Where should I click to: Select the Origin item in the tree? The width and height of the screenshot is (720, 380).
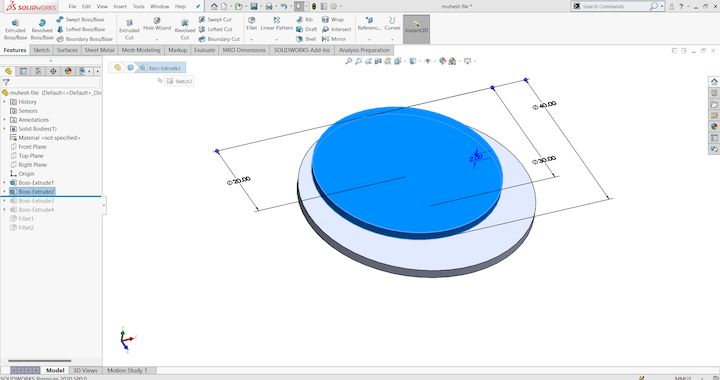tap(22, 173)
